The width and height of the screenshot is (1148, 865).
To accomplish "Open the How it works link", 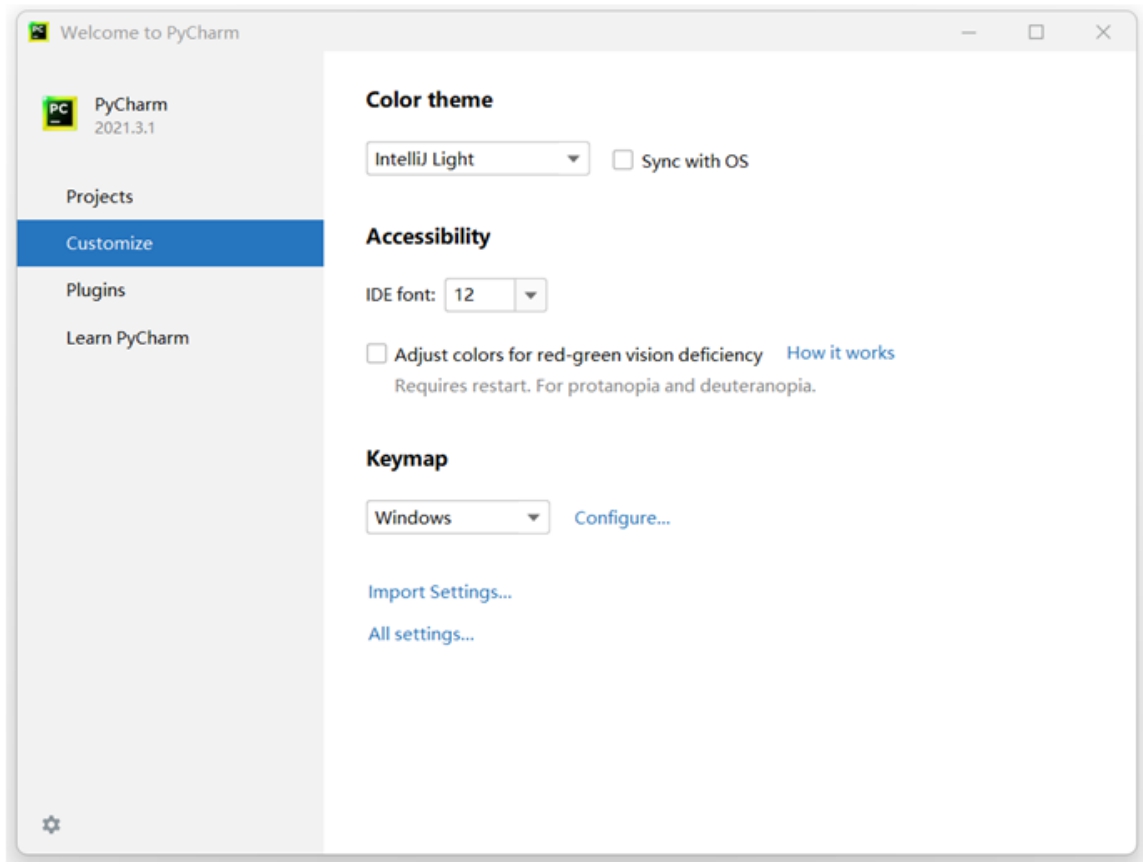I will (x=840, y=353).
